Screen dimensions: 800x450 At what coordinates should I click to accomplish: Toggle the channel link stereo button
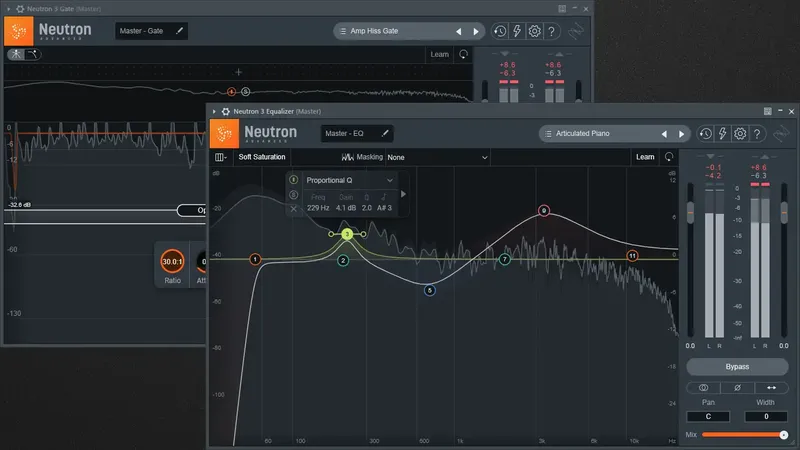coord(703,388)
